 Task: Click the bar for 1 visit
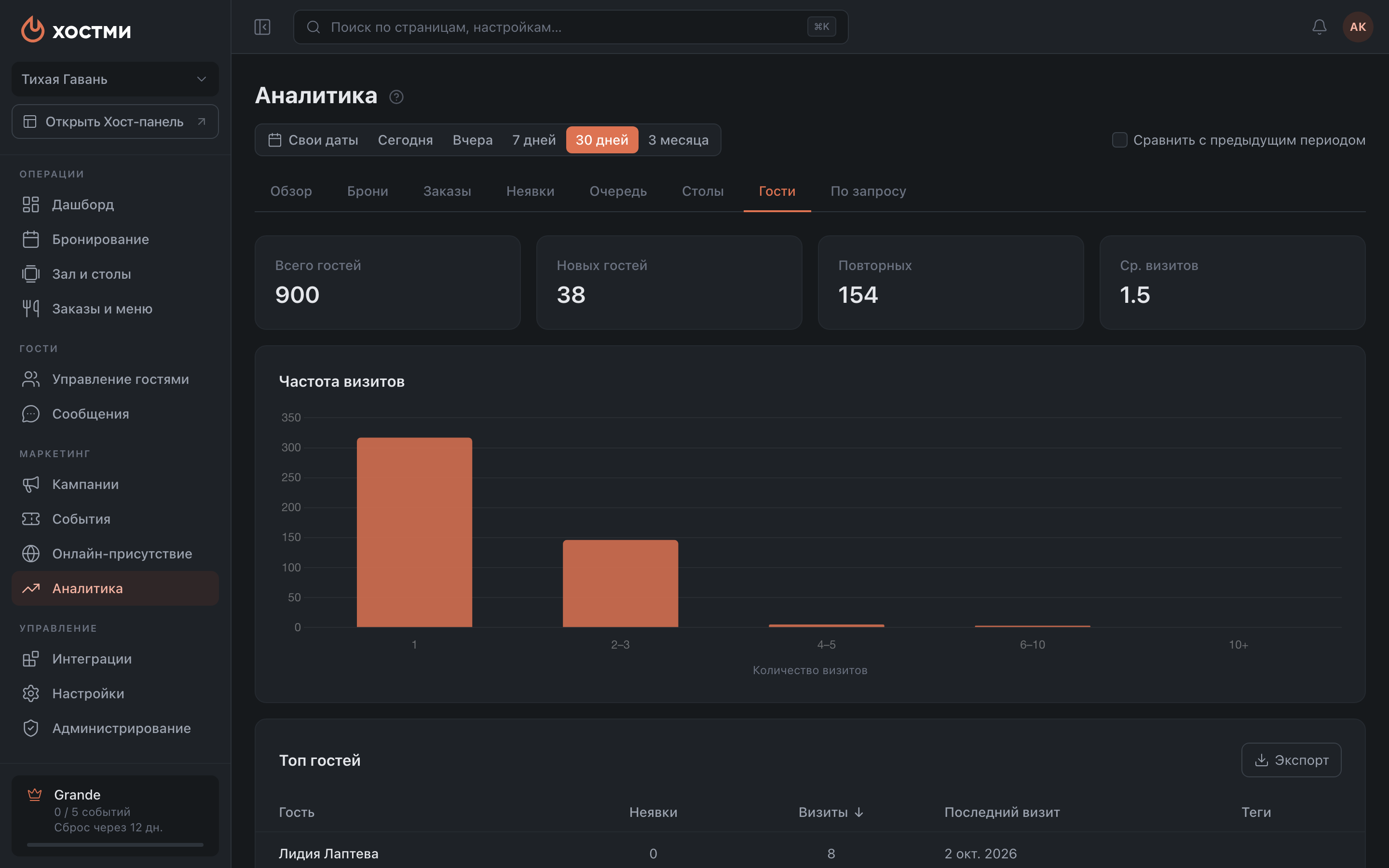tap(414, 532)
